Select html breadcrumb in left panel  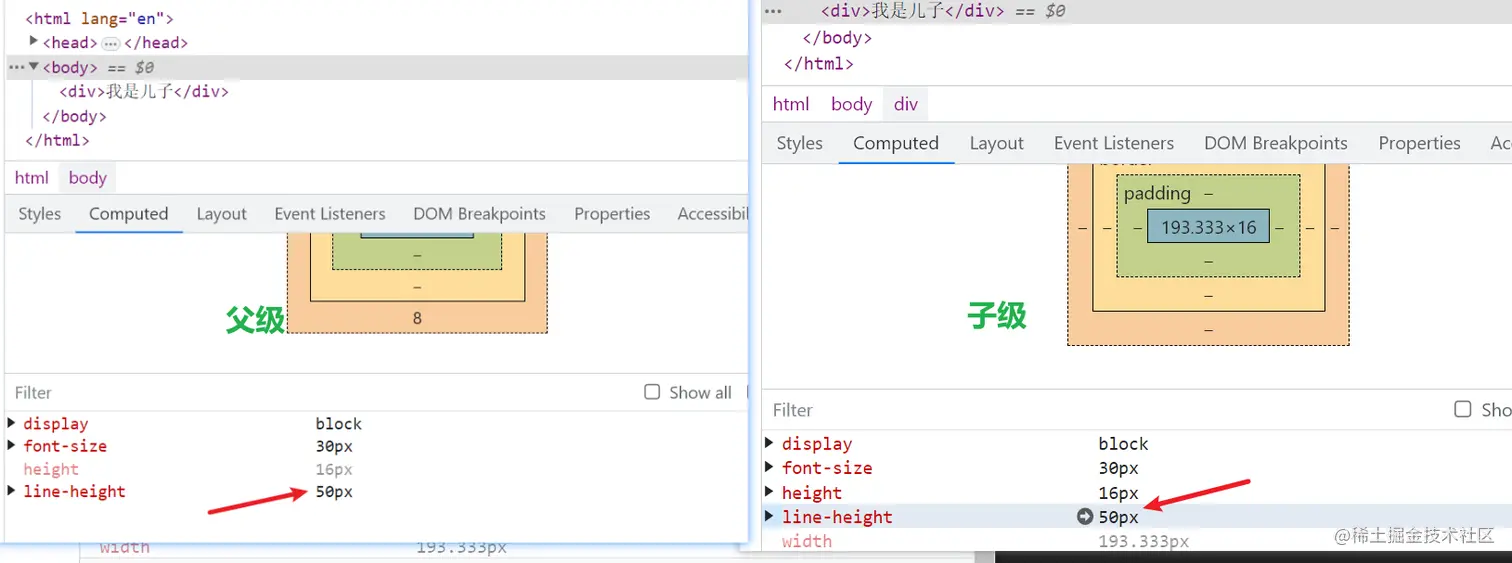(x=32, y=178)
